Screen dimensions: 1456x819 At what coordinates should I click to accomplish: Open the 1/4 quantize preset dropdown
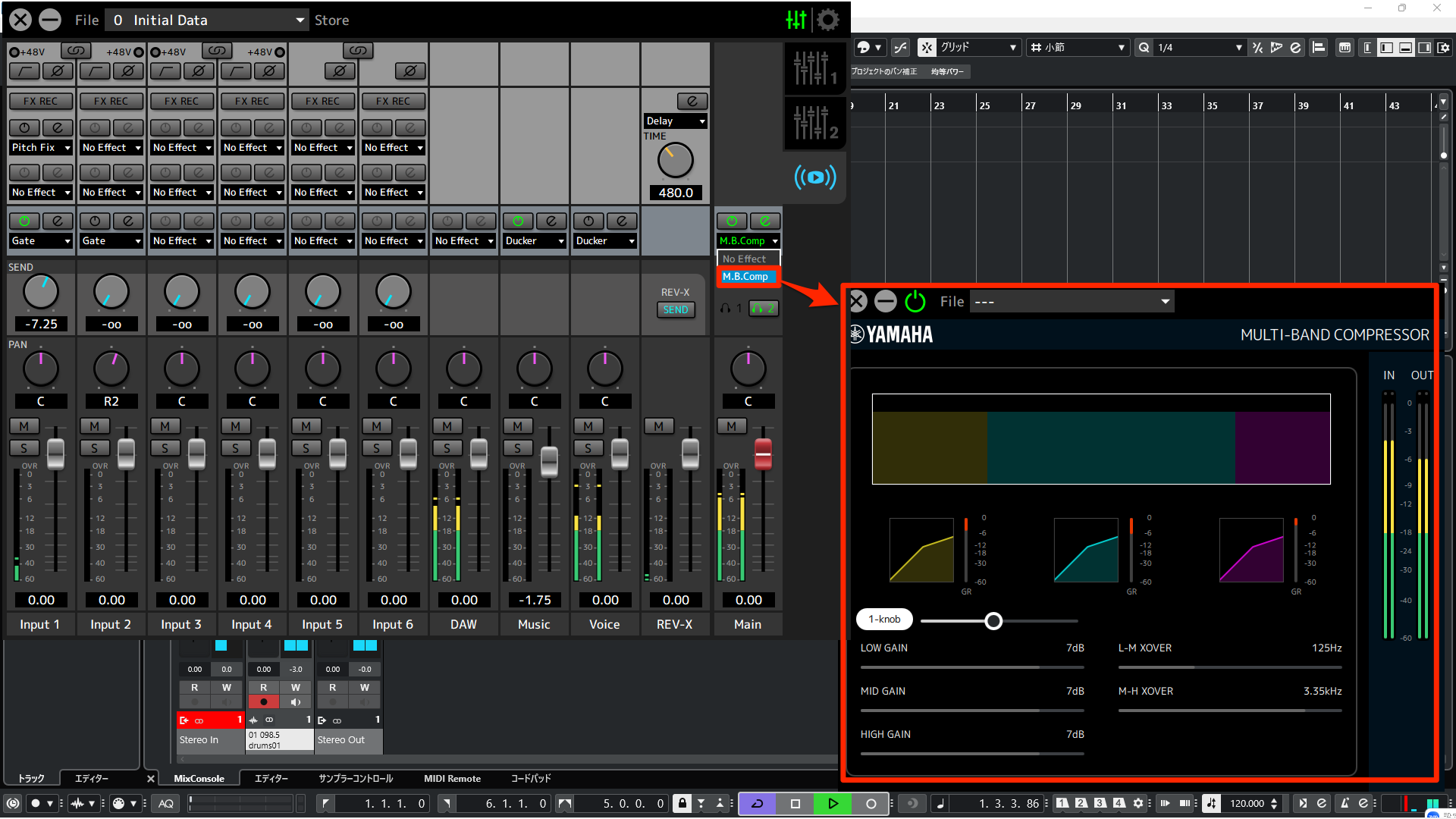1199,47
